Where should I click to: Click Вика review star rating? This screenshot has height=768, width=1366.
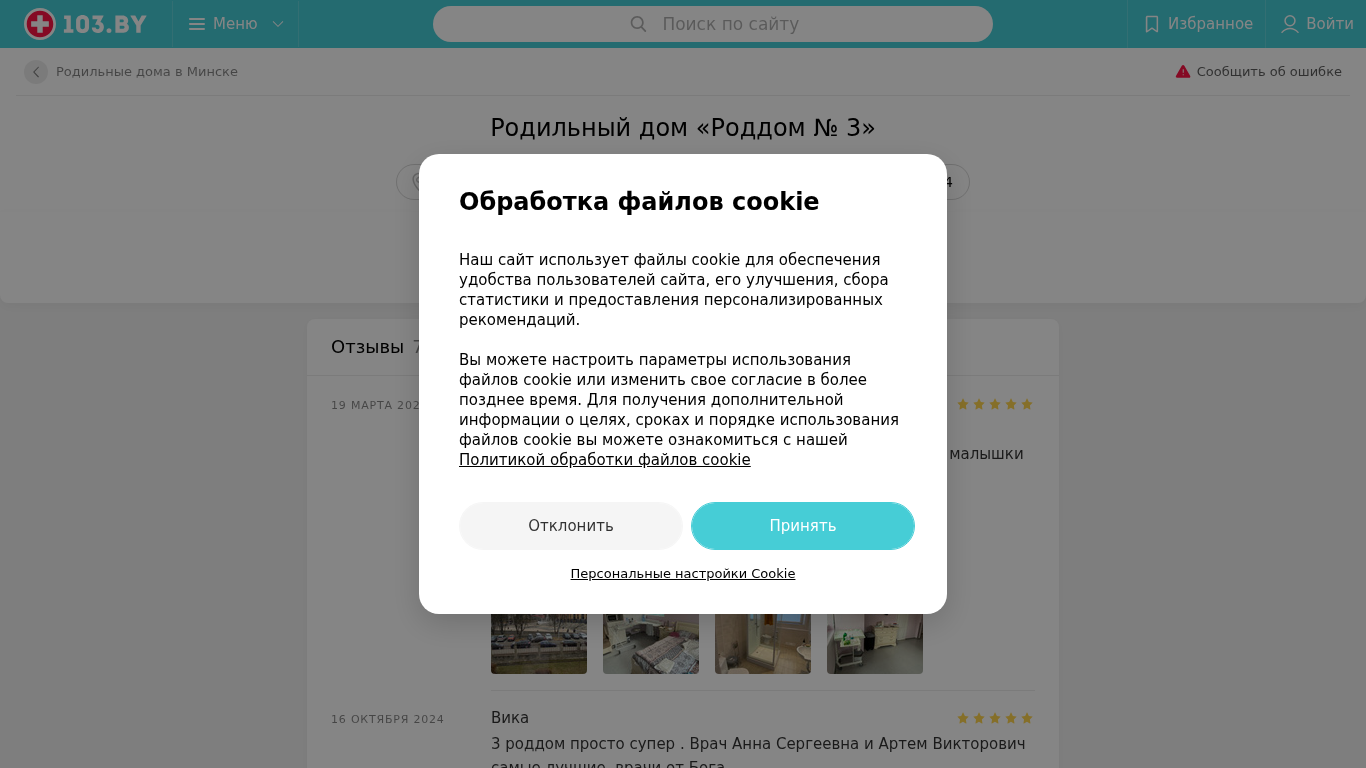click(x=994, y=718)
